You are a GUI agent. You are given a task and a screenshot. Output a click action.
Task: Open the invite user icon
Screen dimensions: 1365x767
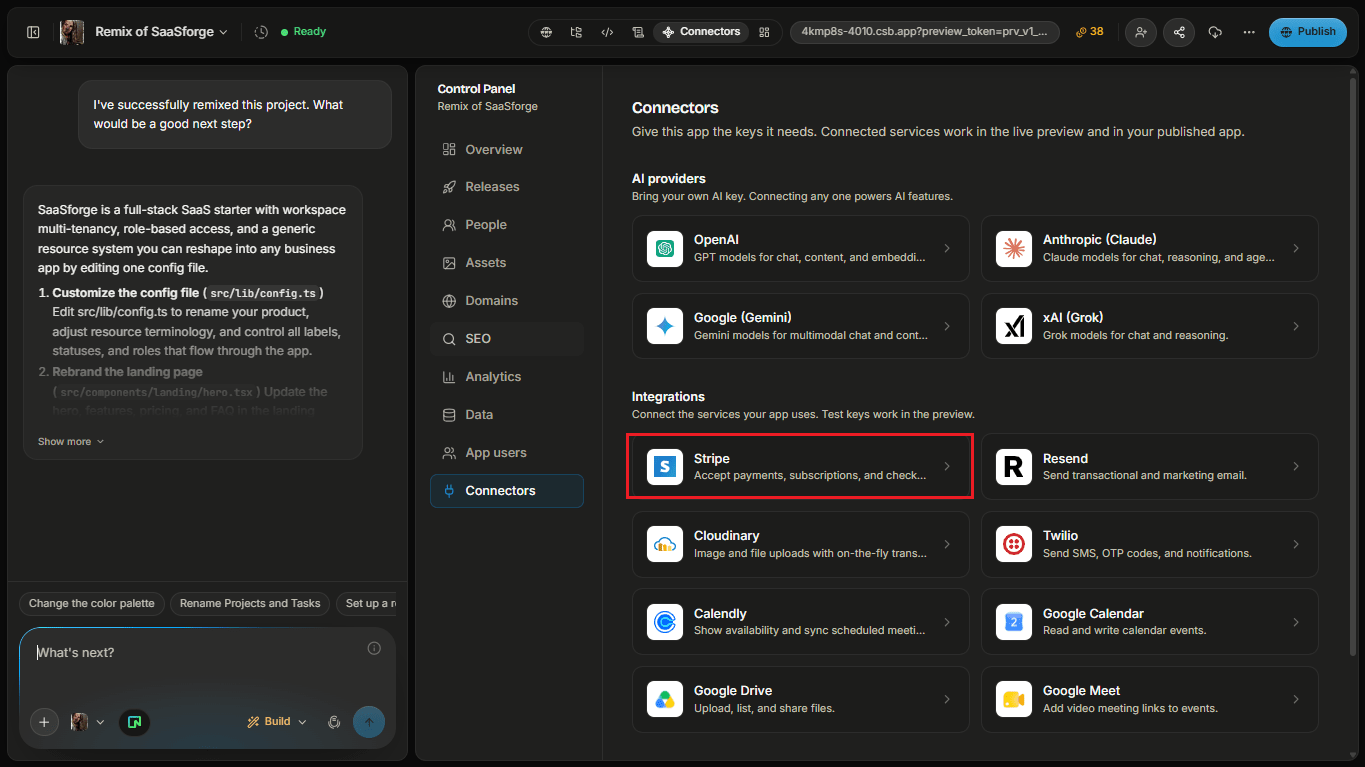click(1141, 32)
